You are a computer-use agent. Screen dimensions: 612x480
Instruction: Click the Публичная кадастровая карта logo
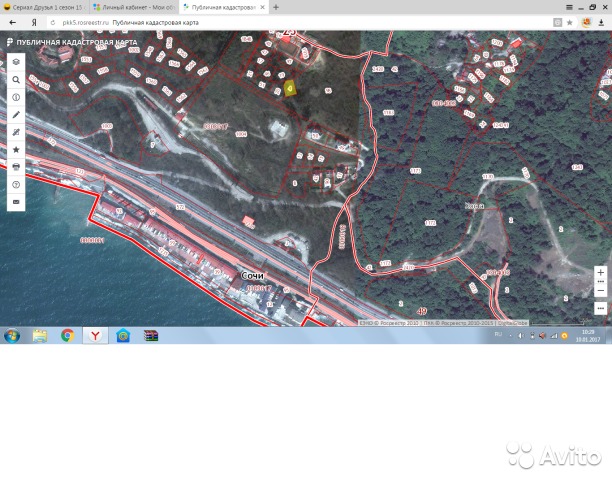coord(72,42)
